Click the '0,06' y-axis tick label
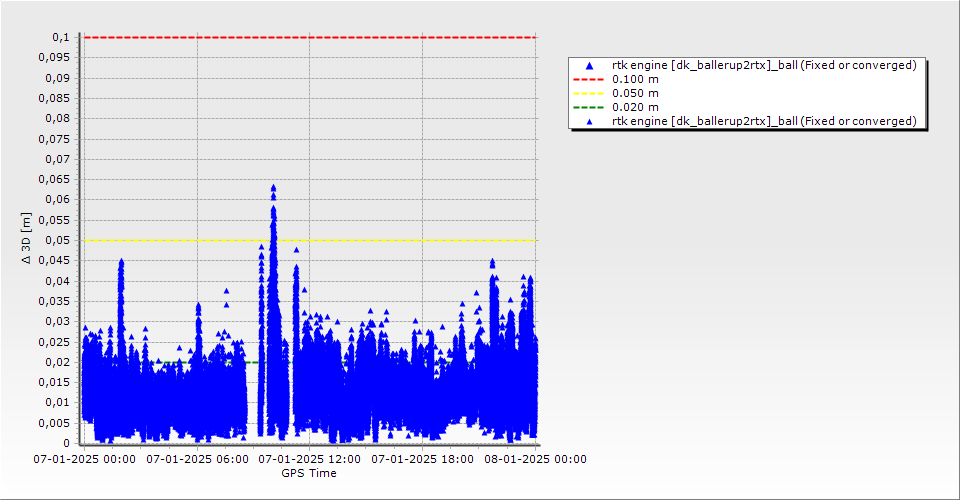The image size is (960, 500). click(x=58, y=200)
